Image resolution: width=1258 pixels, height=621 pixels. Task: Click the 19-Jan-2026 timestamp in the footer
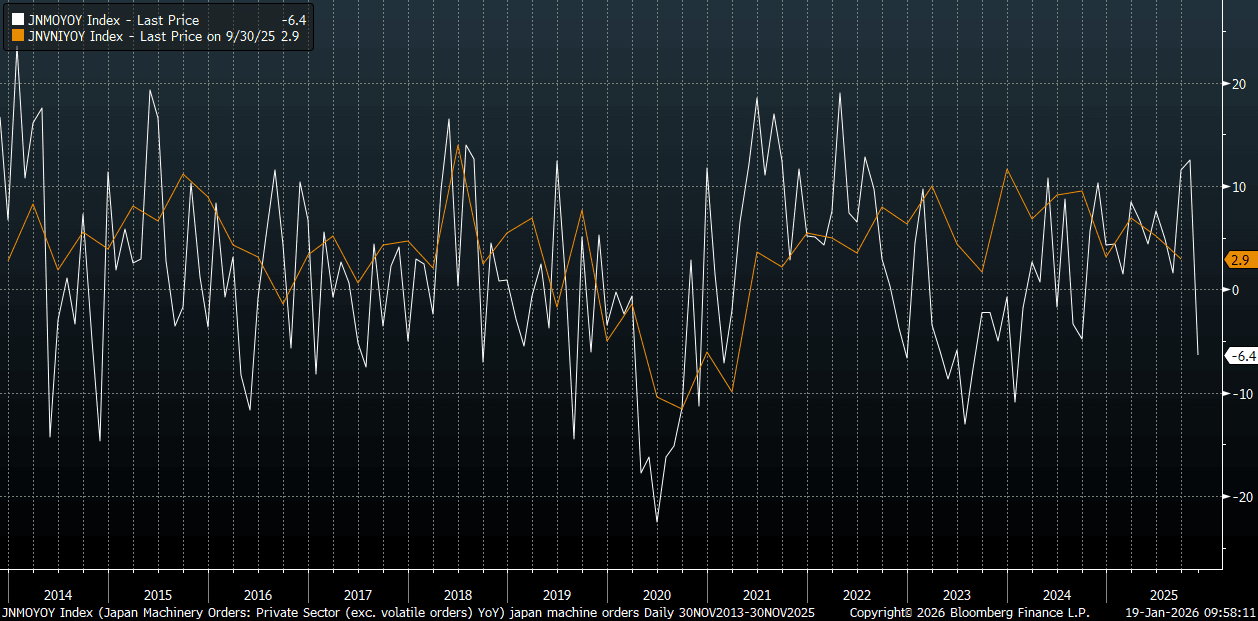[1190, 611]
